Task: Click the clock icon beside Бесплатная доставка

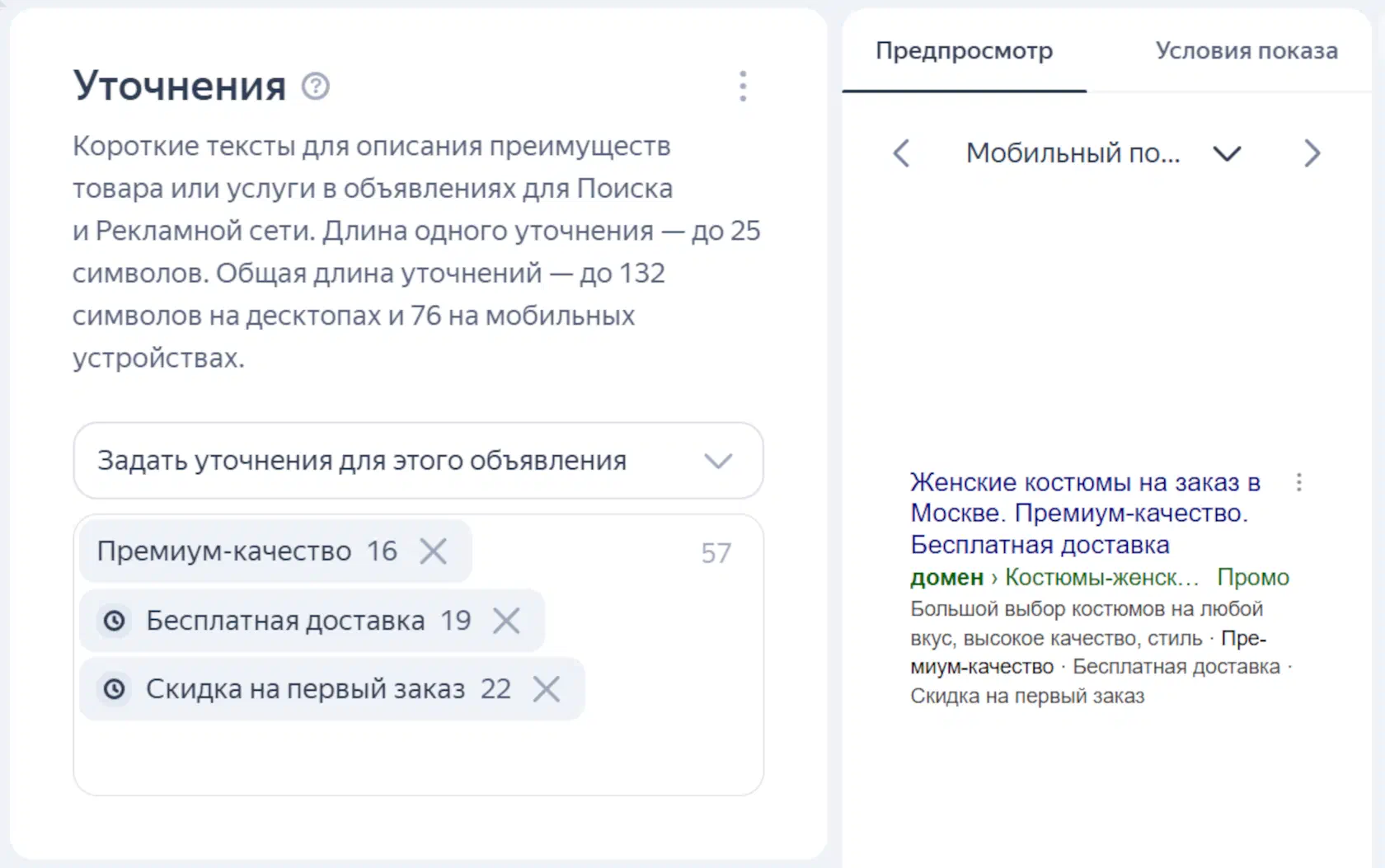Action: [x=115, y=620]
